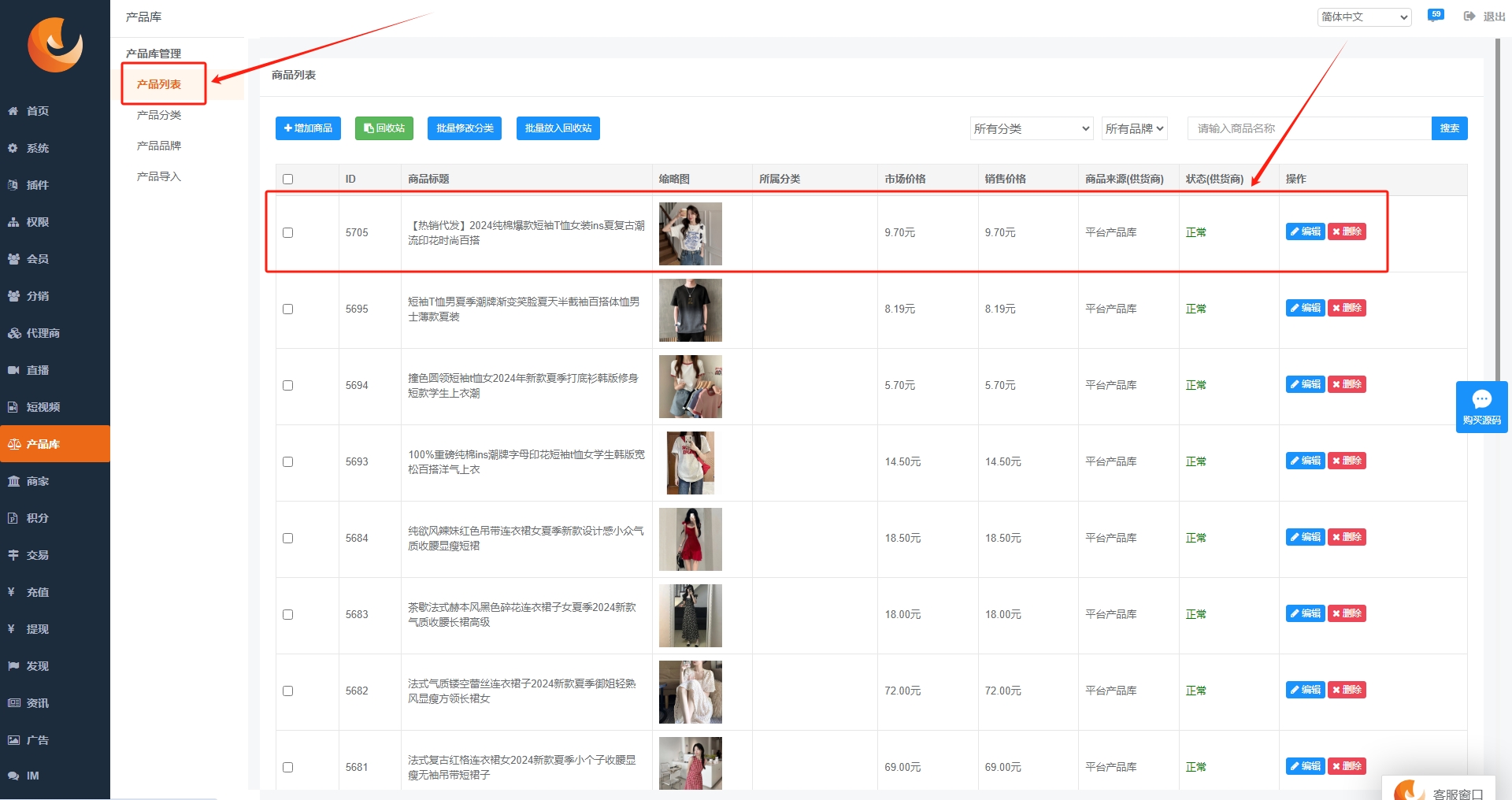Check the box for product ID 5705
Image resolution: width=1512 pixels, height=800 pixels.
click(287, 232)
